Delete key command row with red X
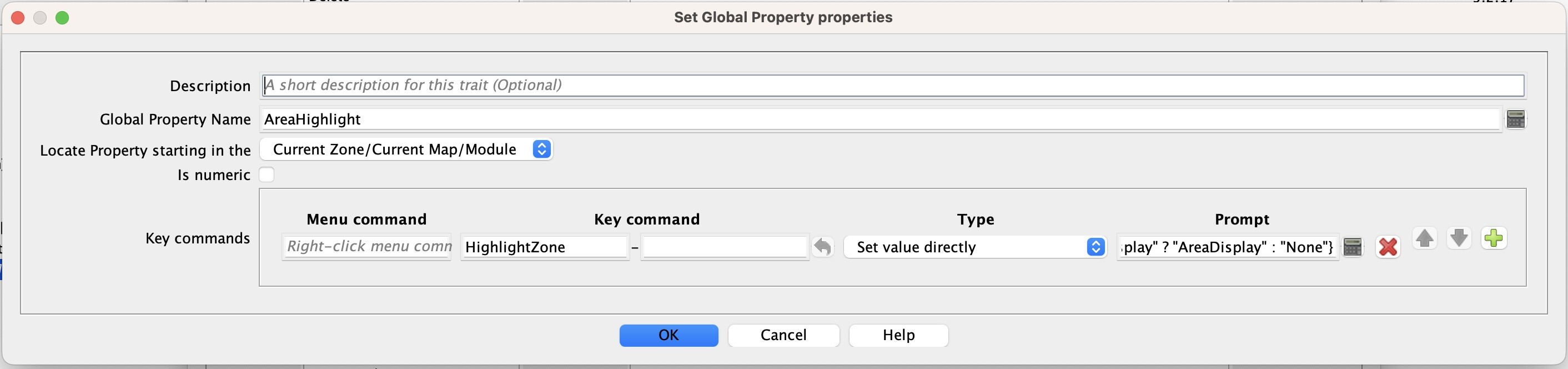 coord(1388,247)
